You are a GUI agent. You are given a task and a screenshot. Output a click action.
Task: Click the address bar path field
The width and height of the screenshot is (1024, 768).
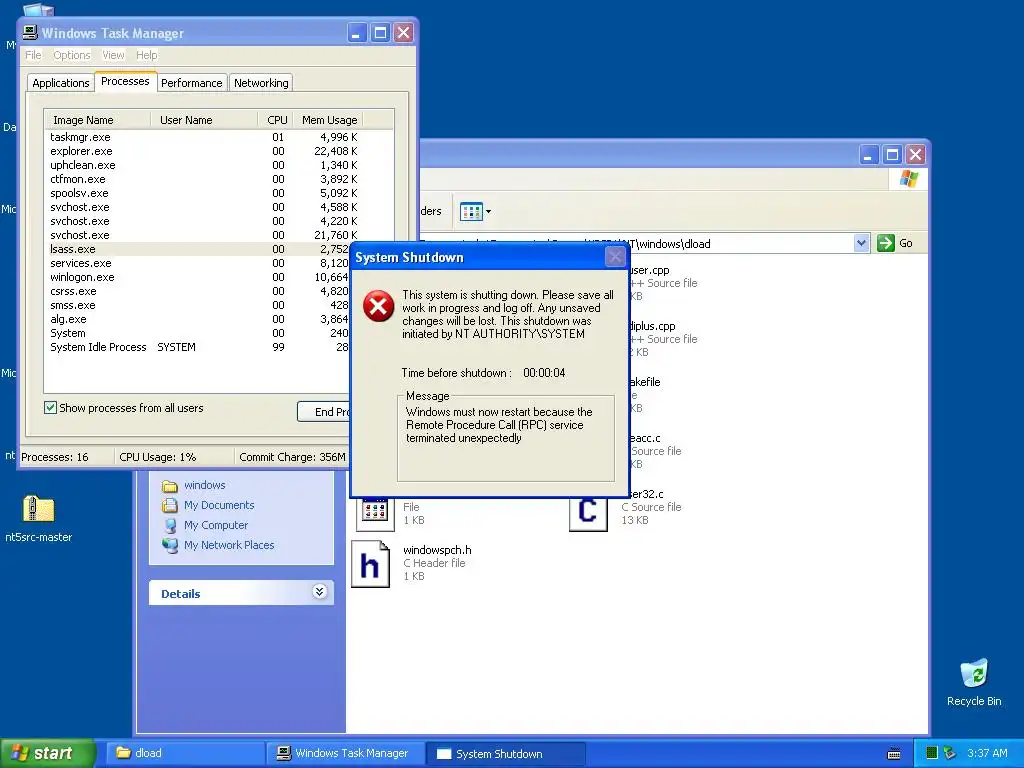(x=635, y=244)
